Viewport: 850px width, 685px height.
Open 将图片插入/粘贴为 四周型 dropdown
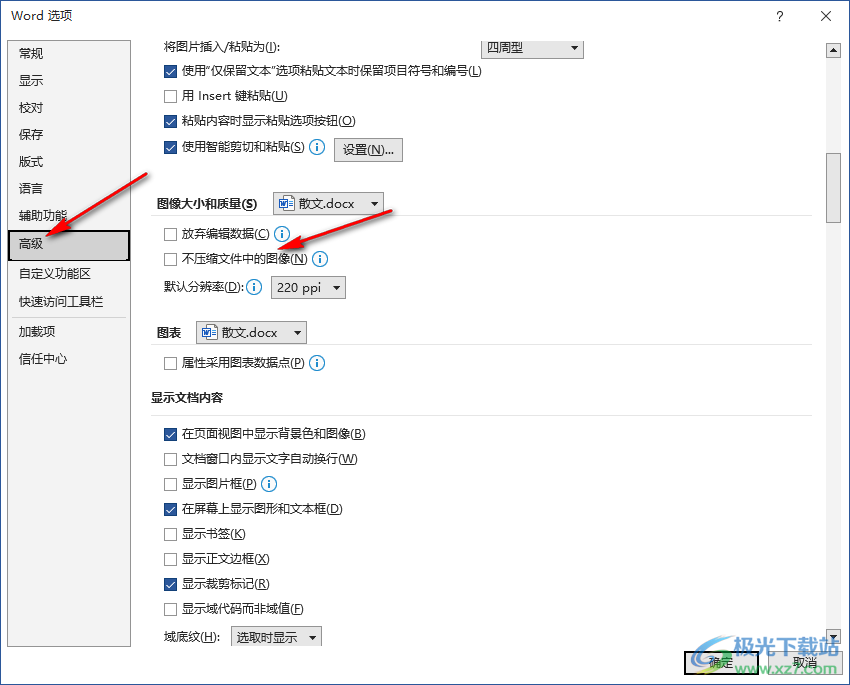click(532, 49)
